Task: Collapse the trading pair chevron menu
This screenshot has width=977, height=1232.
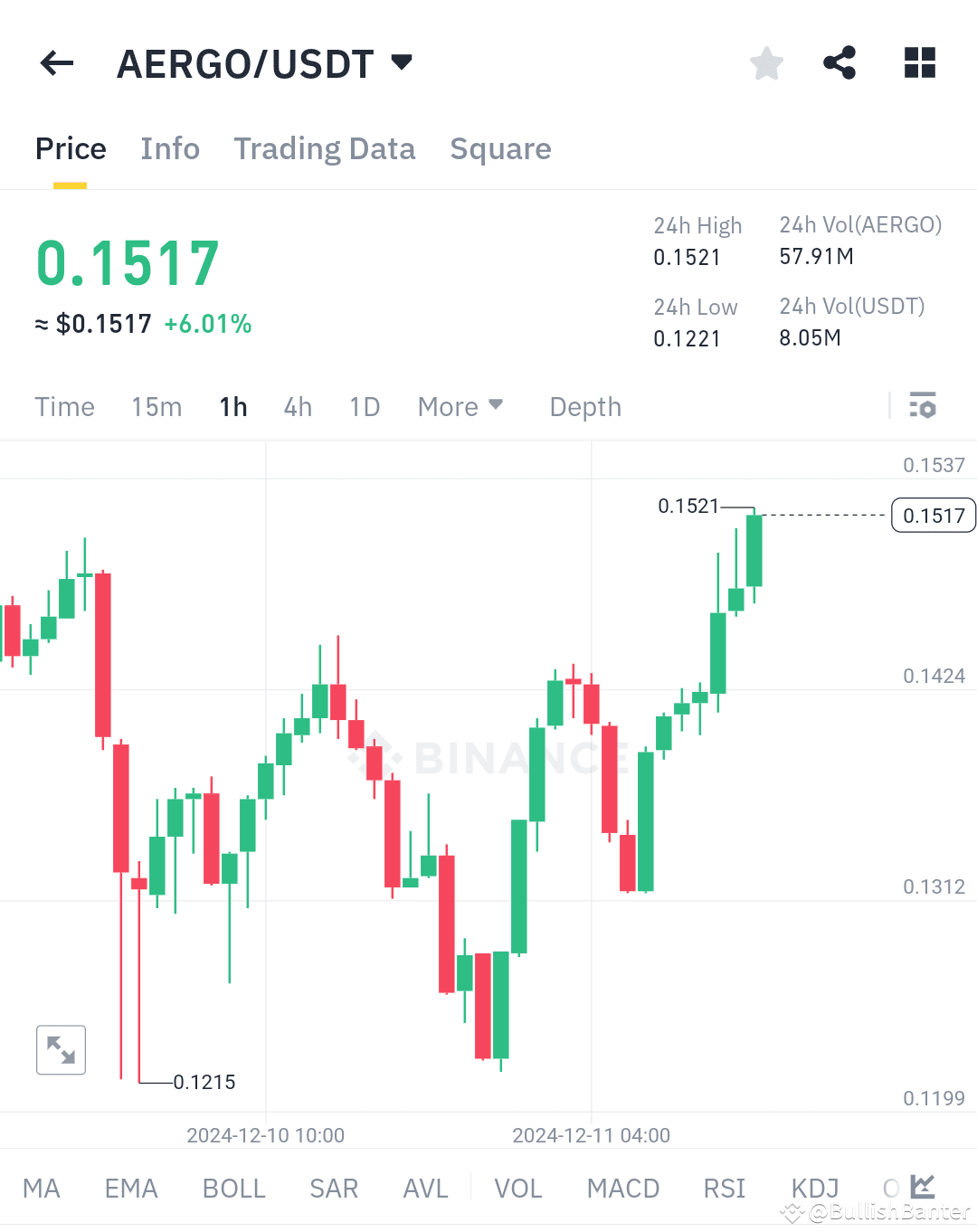Action: coord(401,63)
